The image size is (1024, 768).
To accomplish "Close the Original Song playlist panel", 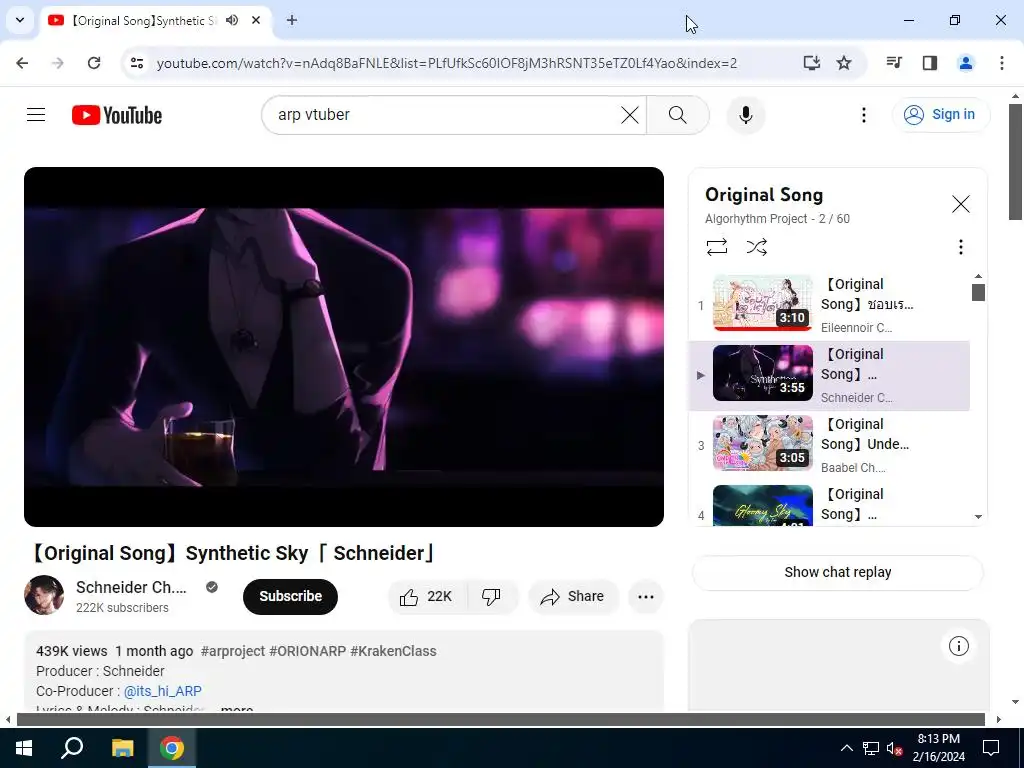I will click(x=960, y=204).
